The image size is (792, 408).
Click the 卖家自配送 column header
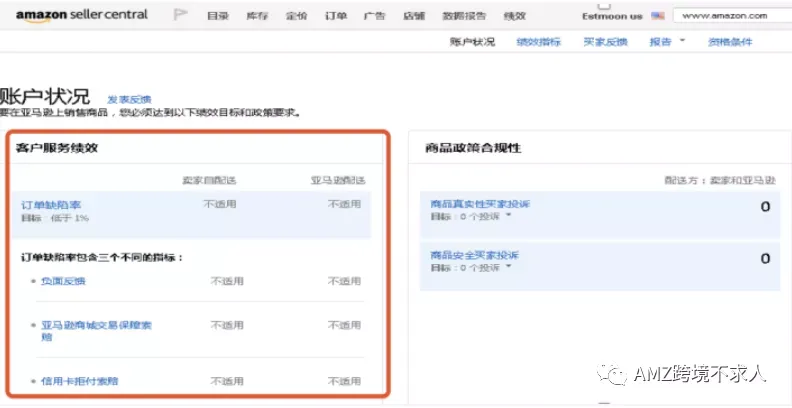209,180
